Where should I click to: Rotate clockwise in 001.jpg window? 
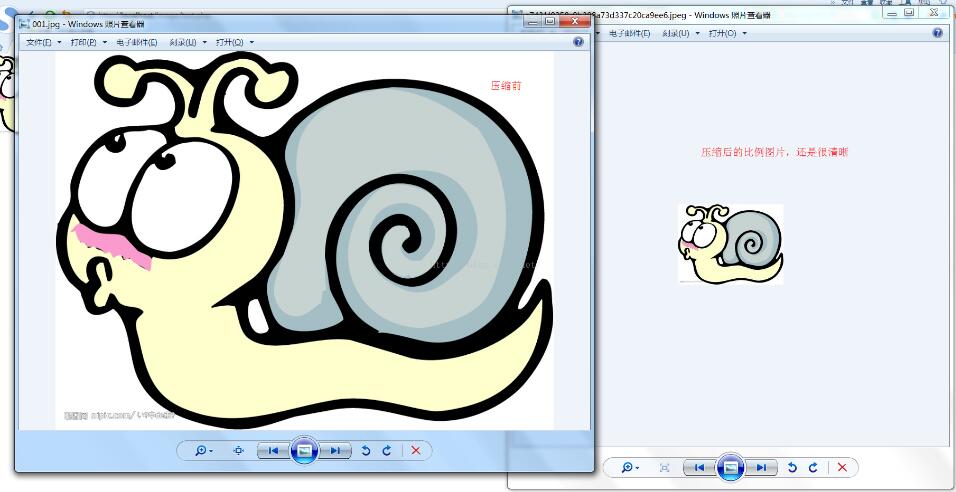coord(386,451)
